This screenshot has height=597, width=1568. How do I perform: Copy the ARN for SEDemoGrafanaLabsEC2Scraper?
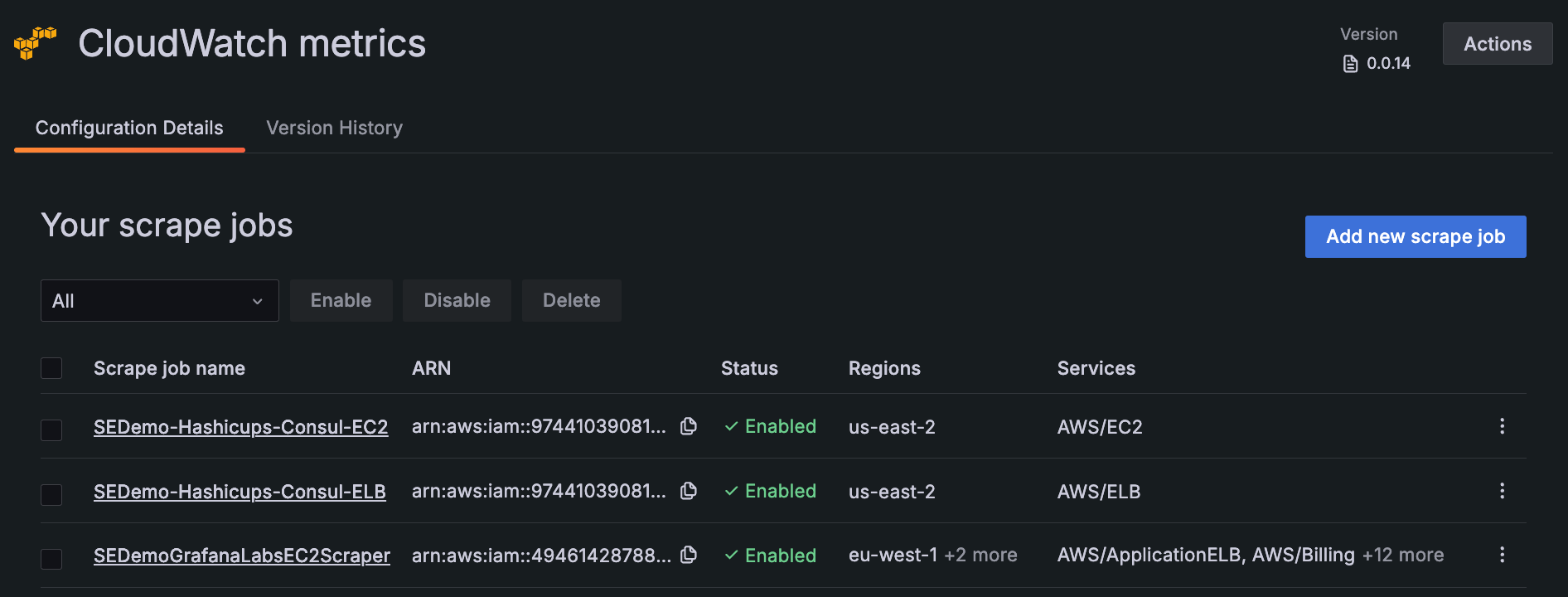click(x=689, y=556)
